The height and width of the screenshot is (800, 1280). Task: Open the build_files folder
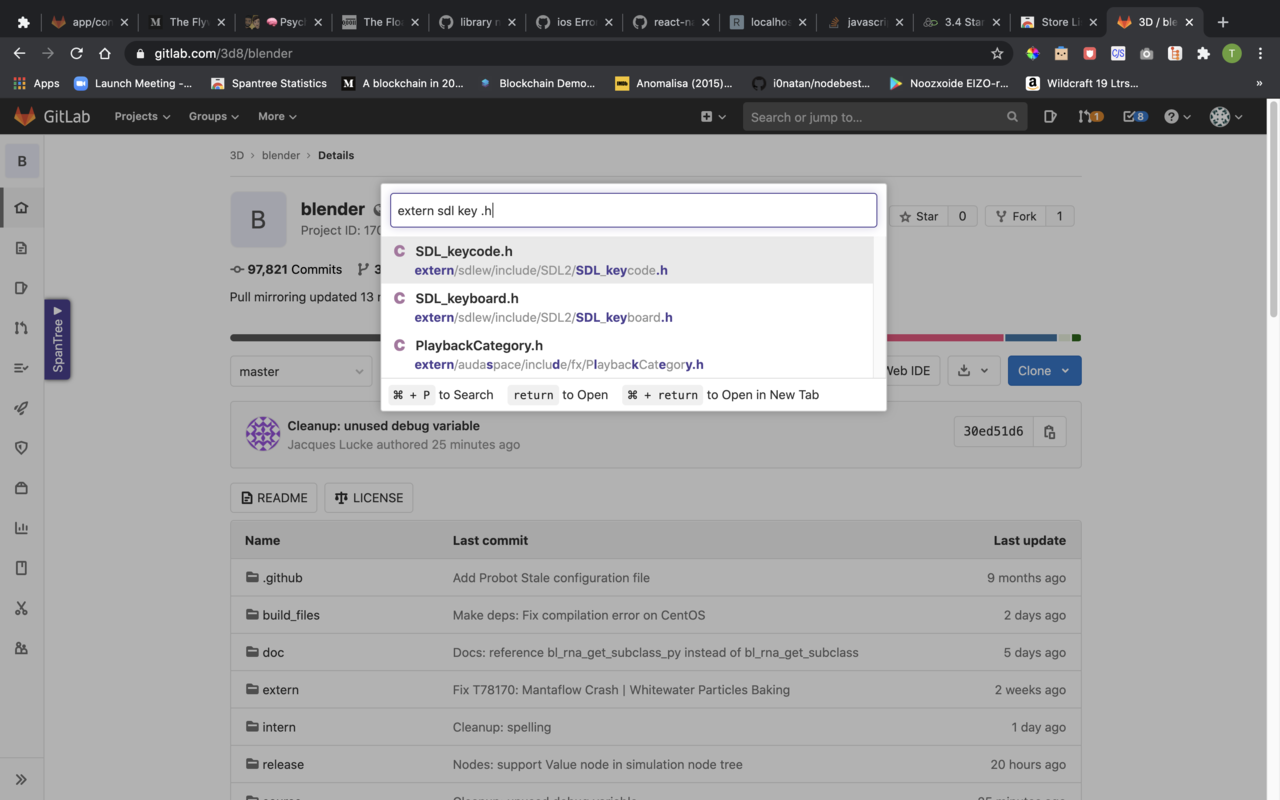291,615
